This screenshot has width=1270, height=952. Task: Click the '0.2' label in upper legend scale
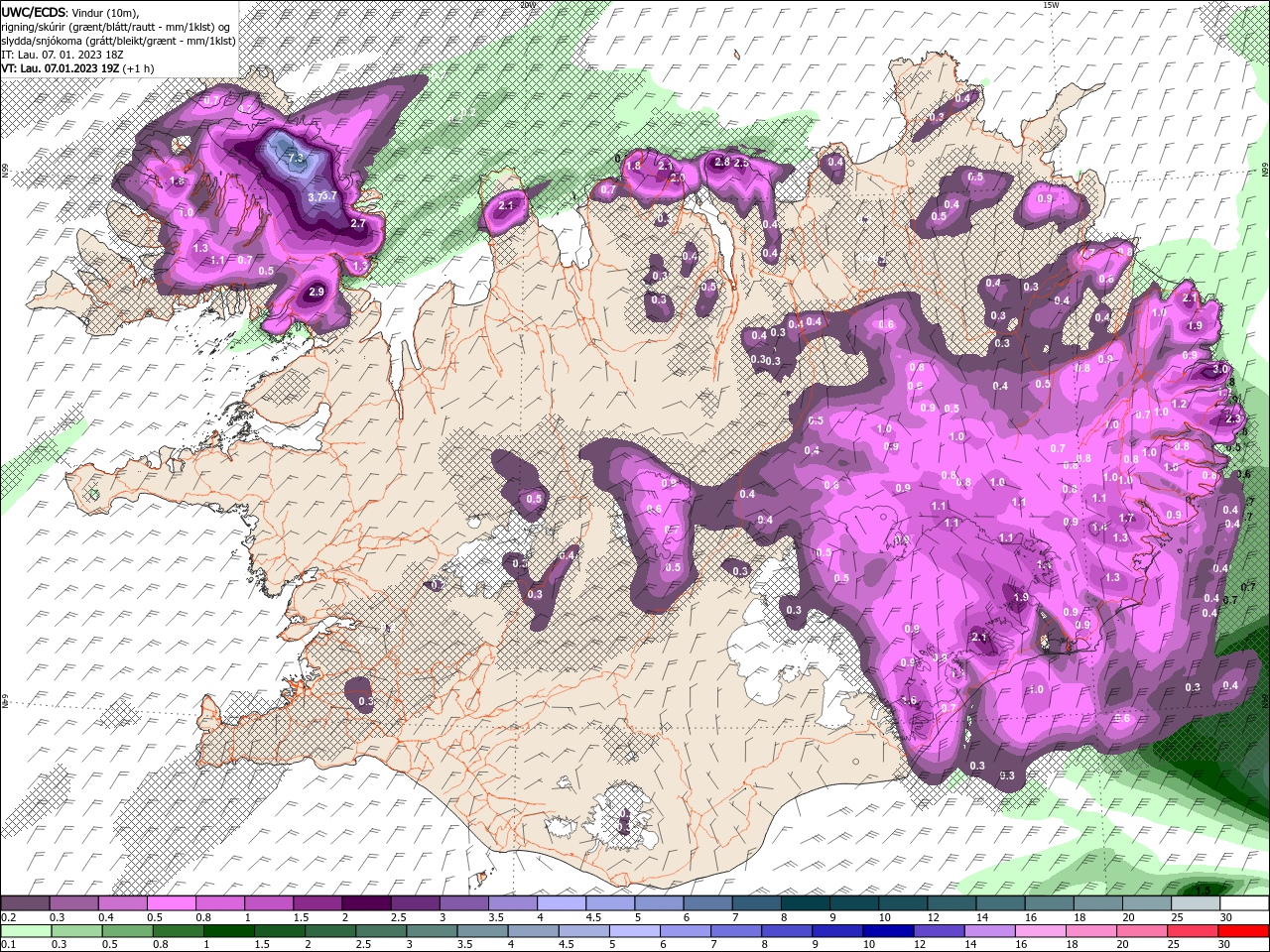click(x=8, y=917)
